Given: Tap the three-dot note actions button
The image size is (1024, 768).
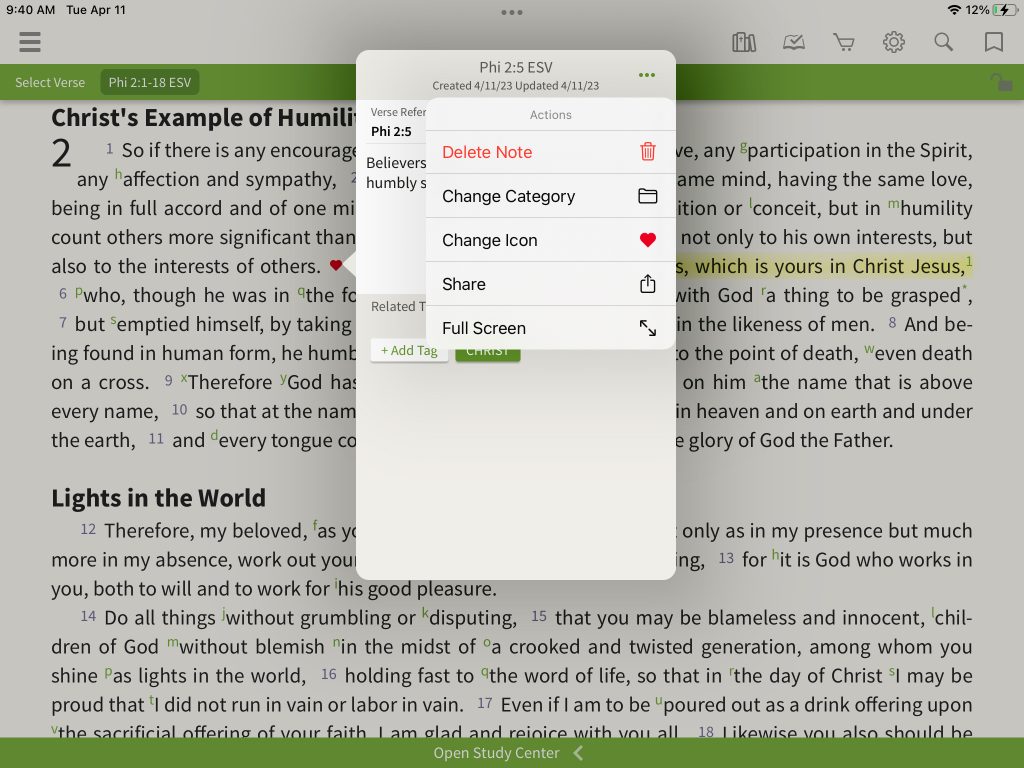Looking at the screenshot, I should pyautogui.click(x=647, y=75).
